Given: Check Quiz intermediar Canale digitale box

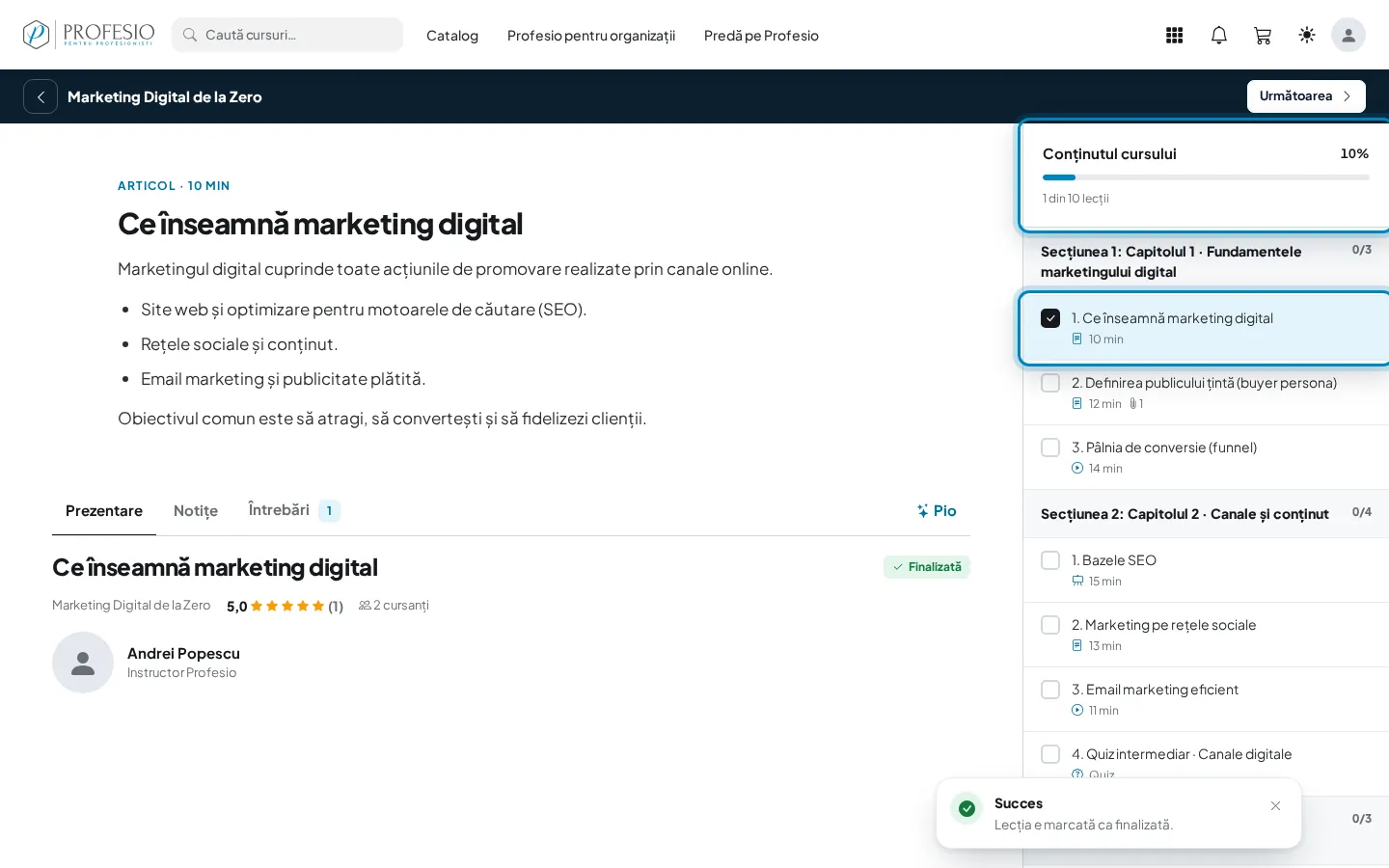Looking at the screenshot, I should click(1050, 754).
